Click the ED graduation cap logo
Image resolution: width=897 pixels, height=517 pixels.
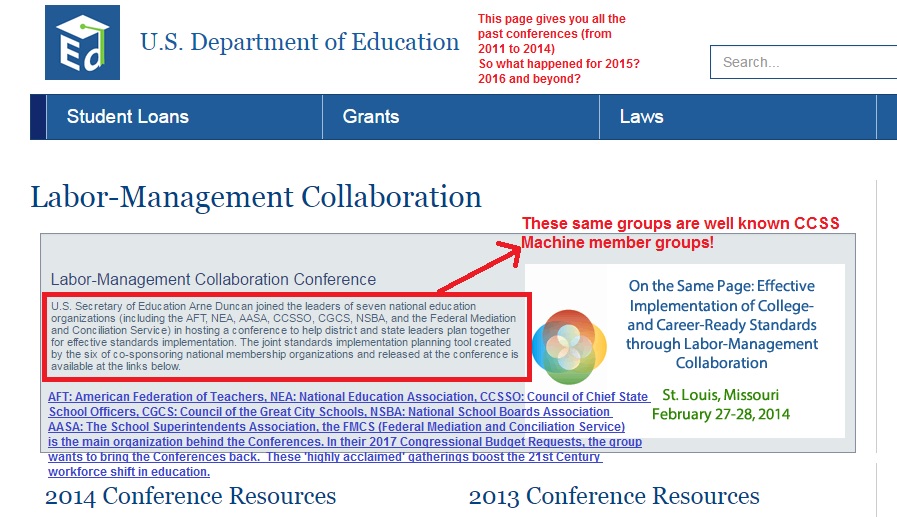pyautogui.click(x=82, y=42)
